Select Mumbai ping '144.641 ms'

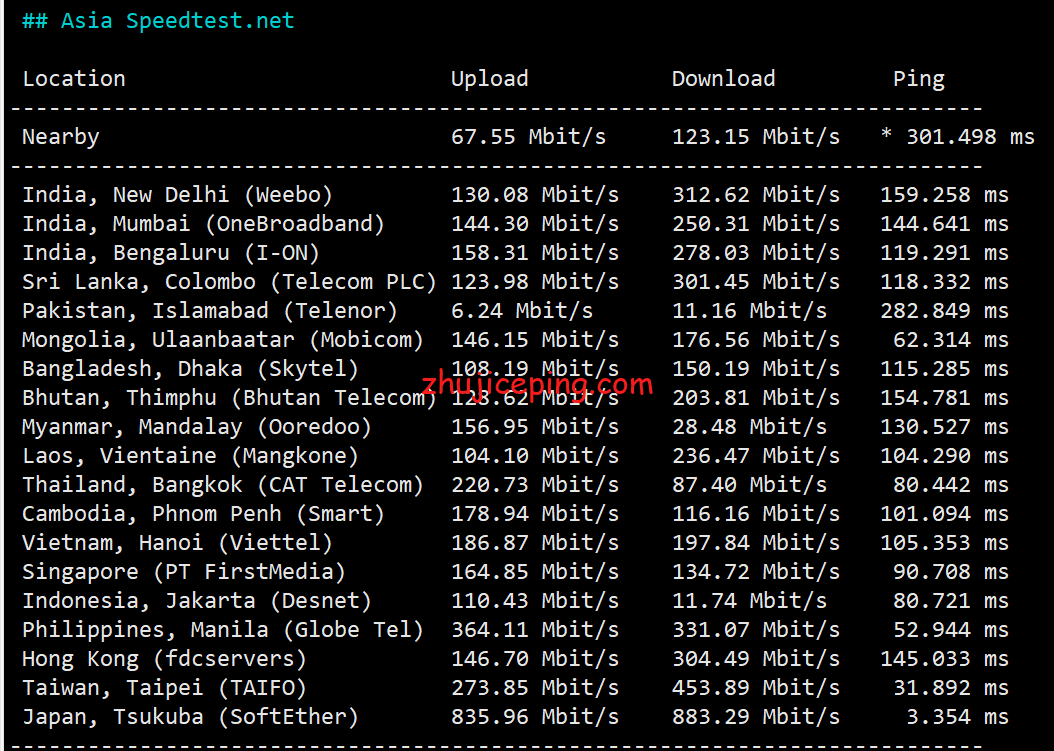(944, 224)
